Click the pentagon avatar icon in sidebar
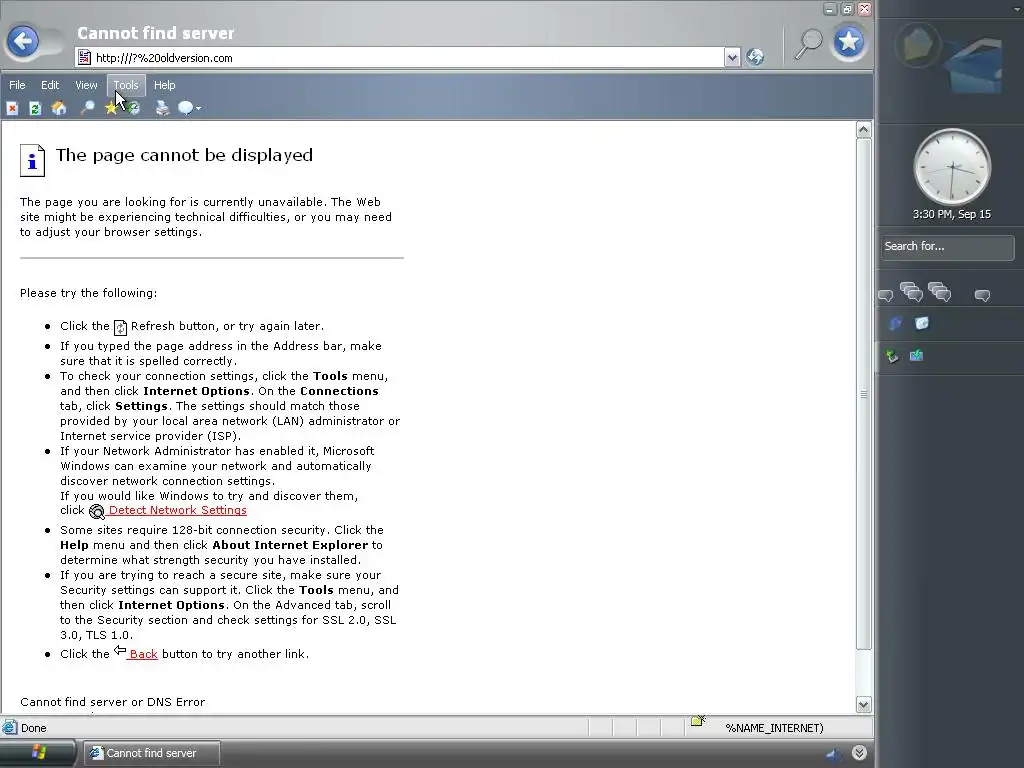The image size is (1024, 768). 918,45
